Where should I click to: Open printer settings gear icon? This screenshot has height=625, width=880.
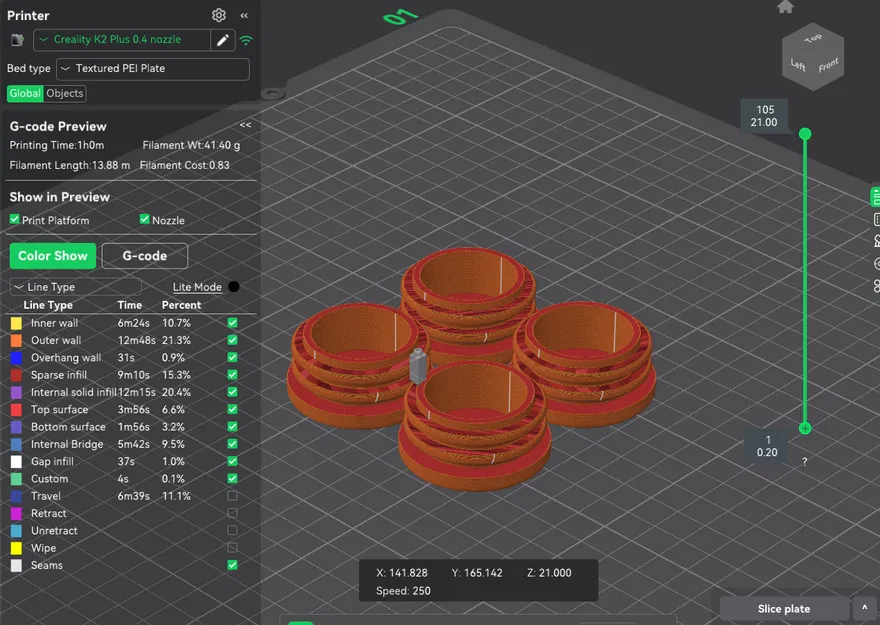pyautogui.click(x=219, y=15)
